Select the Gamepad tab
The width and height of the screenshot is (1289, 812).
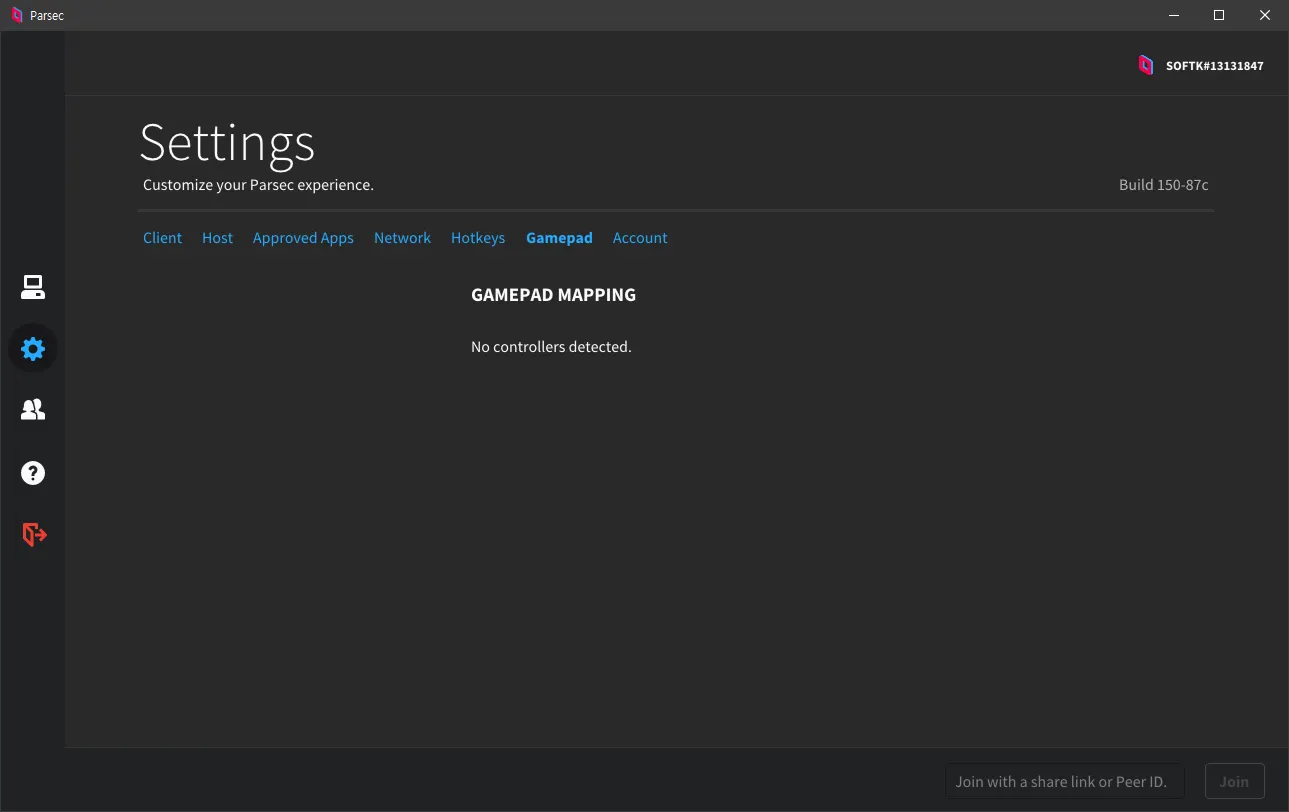point(559,238)
